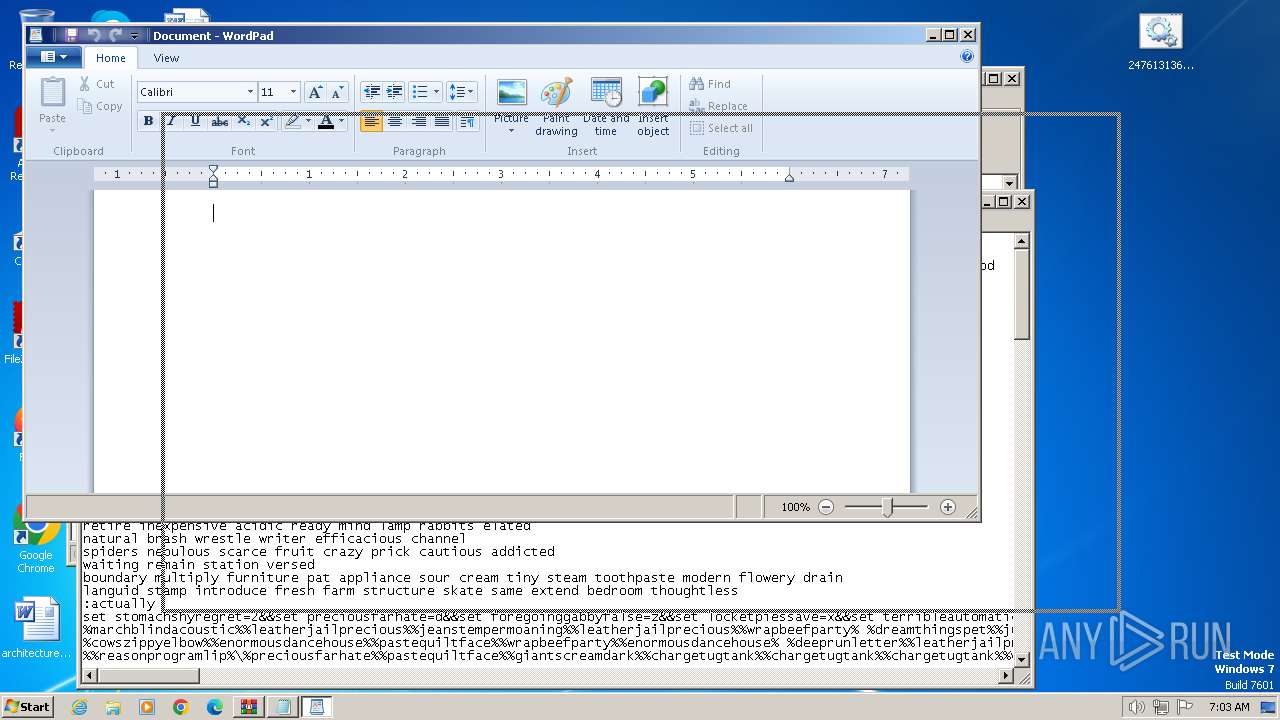The height and width of the screenshot is (720, 1280).
Task: Click the zoom in plus button
Action: pyautogui.click(x=948, y=507)
